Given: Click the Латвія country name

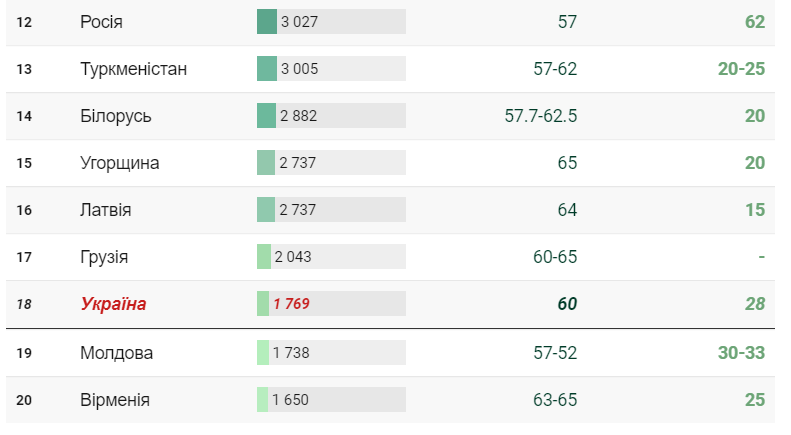Looking at the screenshot, I should click(x=106, y=210).
